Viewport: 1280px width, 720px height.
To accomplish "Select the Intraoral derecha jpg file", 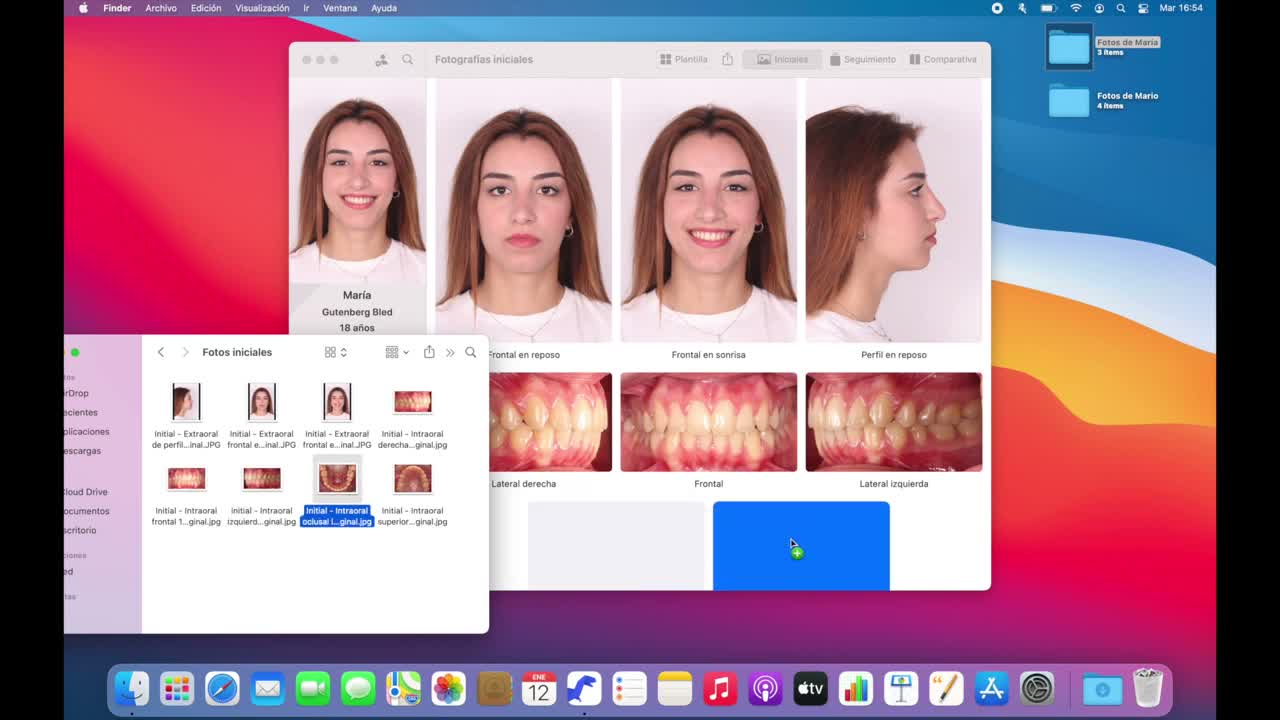I will click(412, 416).
